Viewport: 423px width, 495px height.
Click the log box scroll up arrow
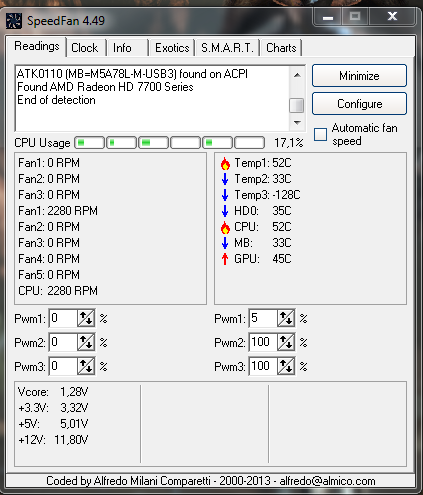coord(297,75)
